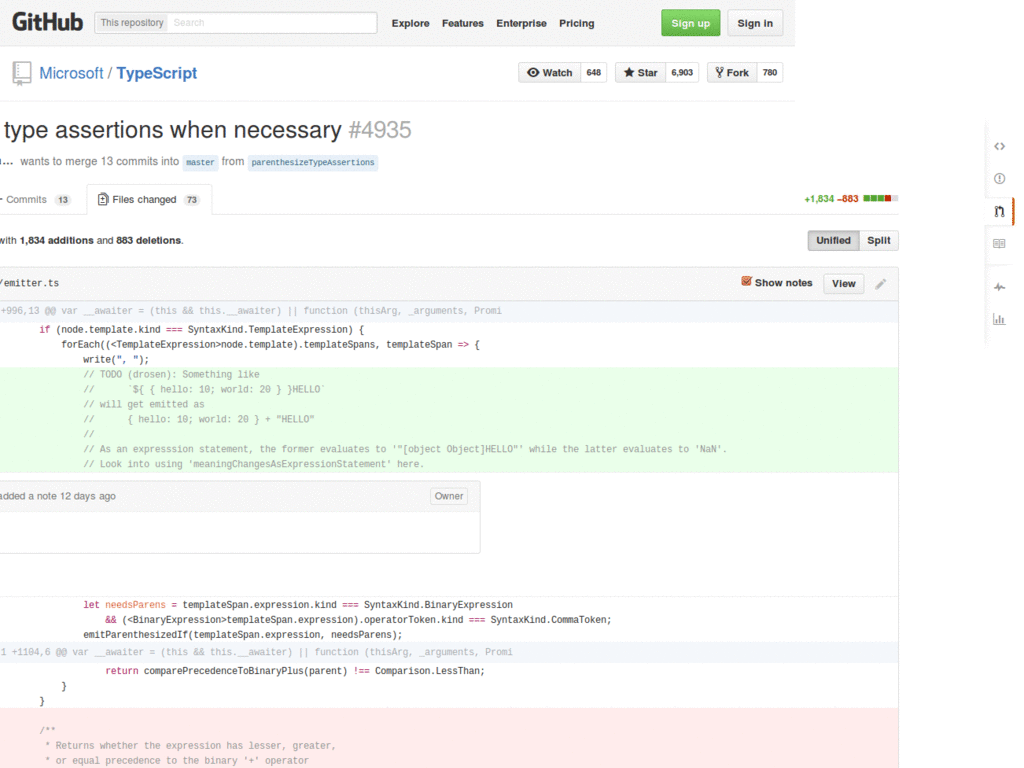Click the 'added a note 12 days ago' text
This screenshot has width=1024, height=768.
(x=58, y=496)
